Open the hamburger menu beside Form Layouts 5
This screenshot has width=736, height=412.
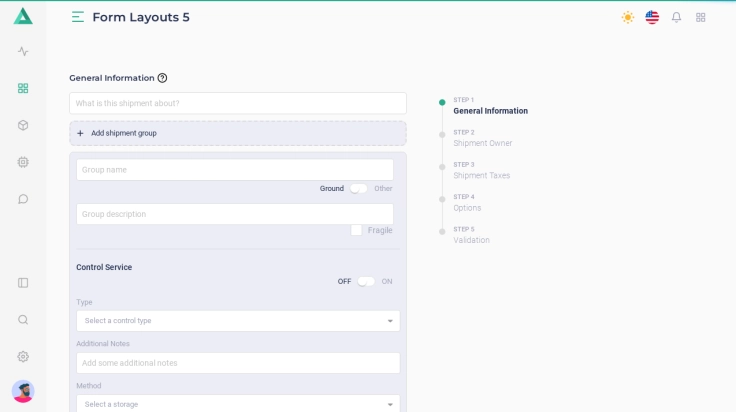coord(78,17)
